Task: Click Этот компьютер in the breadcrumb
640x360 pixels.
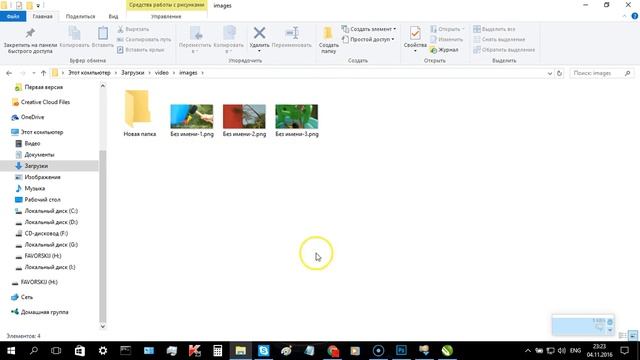Action: coord(89,73)
